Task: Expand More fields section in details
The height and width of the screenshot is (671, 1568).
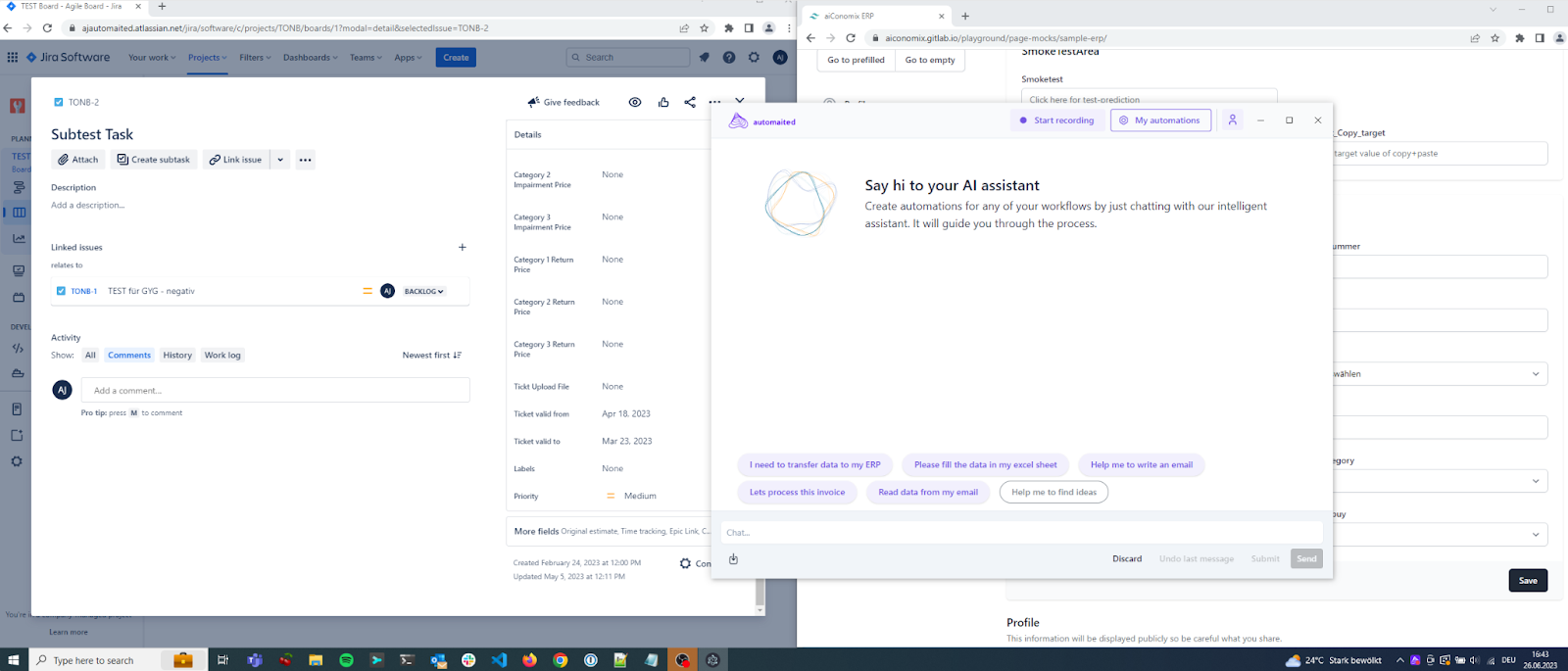Action: click(608, 531)
